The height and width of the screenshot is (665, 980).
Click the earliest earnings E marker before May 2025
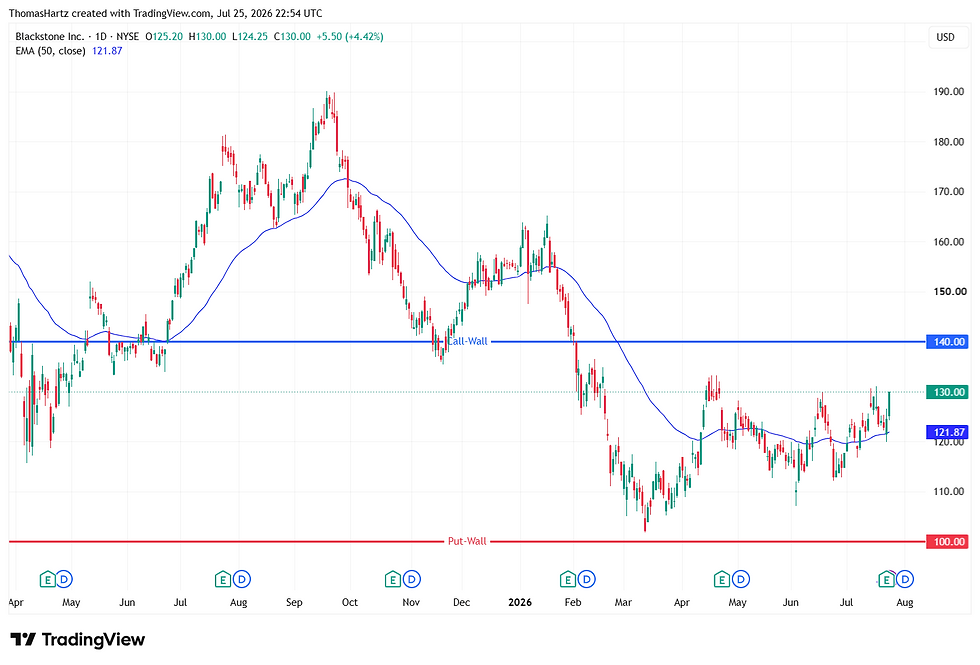point(48,579)
